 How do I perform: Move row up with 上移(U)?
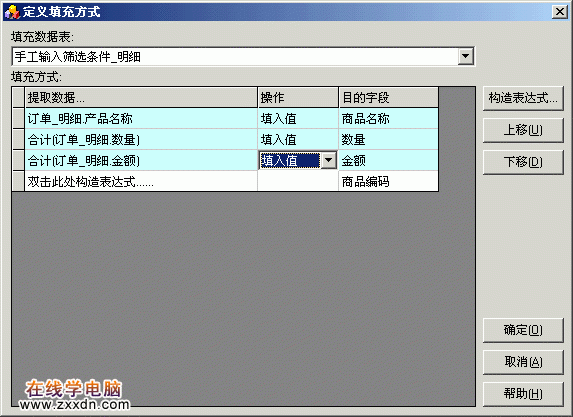point(523,130)
